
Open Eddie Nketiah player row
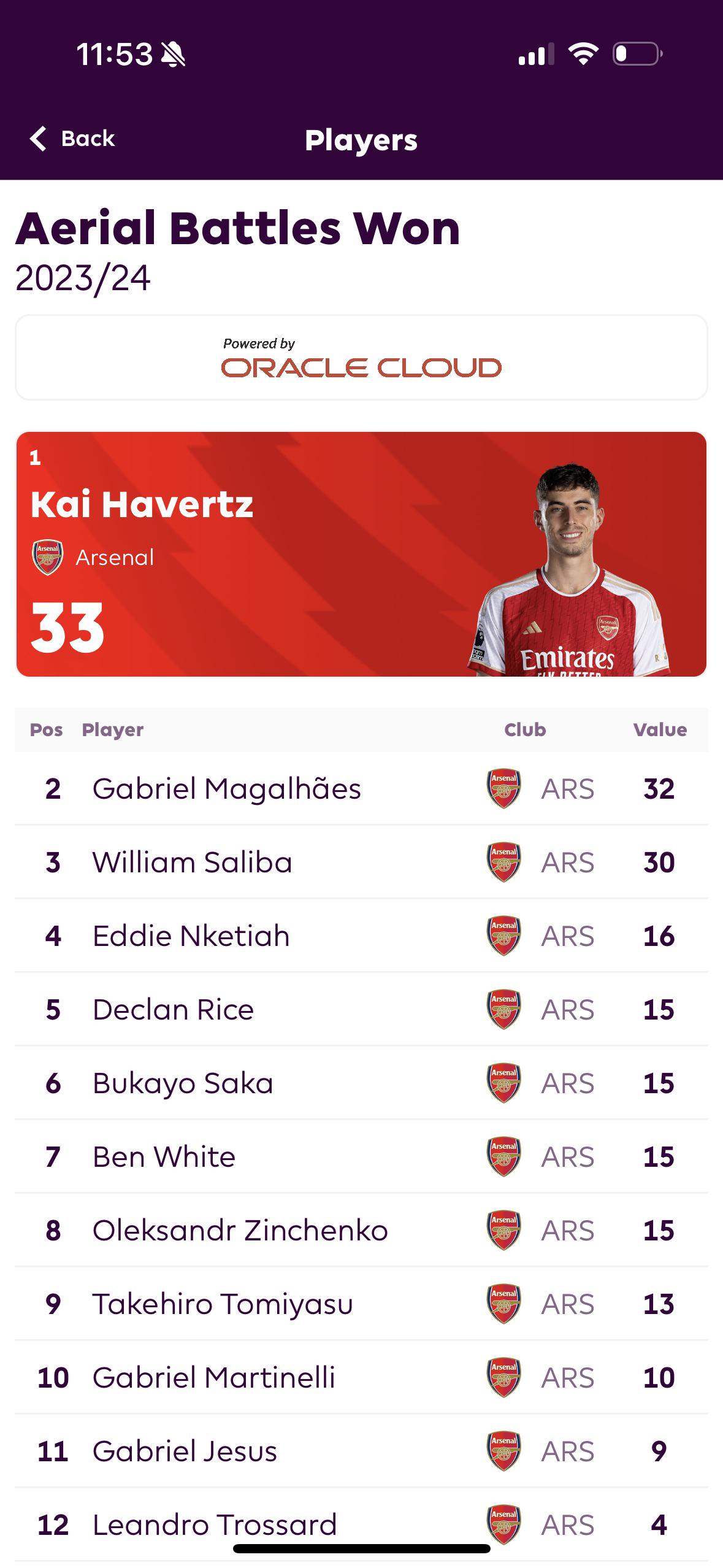[x=361, y=936]
